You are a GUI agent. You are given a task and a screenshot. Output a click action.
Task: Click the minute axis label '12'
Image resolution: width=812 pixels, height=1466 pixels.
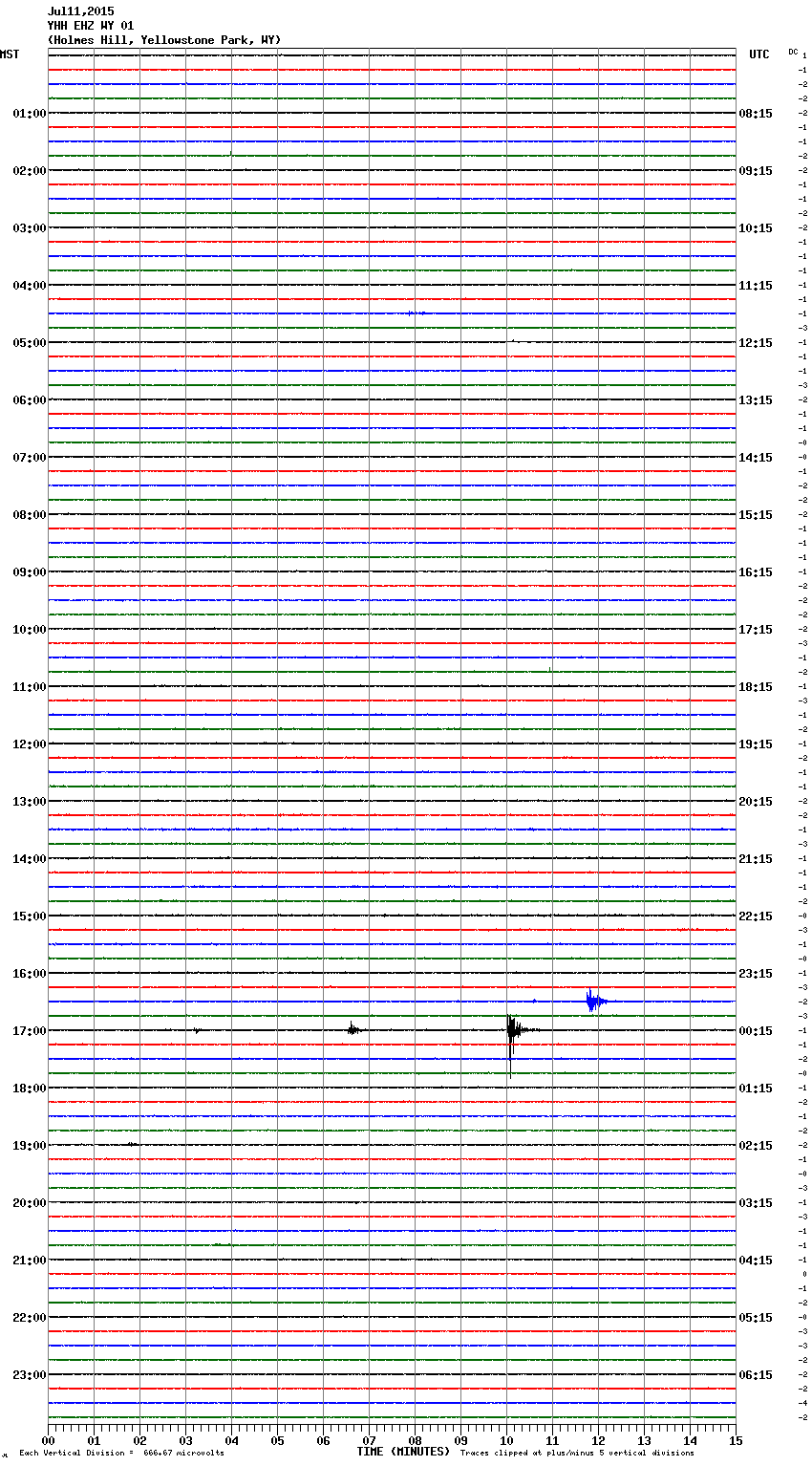(x=598, y=1440)
